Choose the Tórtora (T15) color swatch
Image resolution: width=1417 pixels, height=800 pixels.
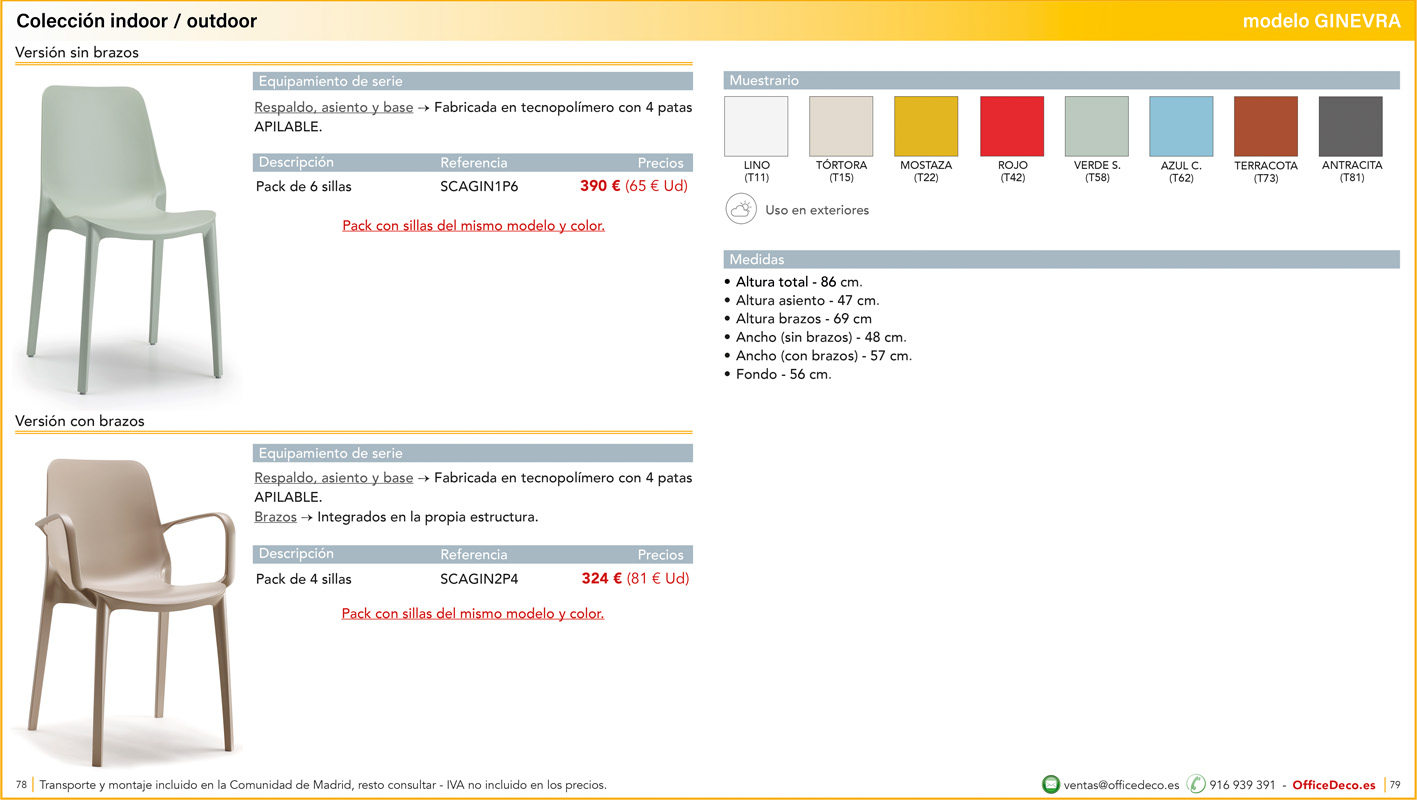(x=841, y=127)
